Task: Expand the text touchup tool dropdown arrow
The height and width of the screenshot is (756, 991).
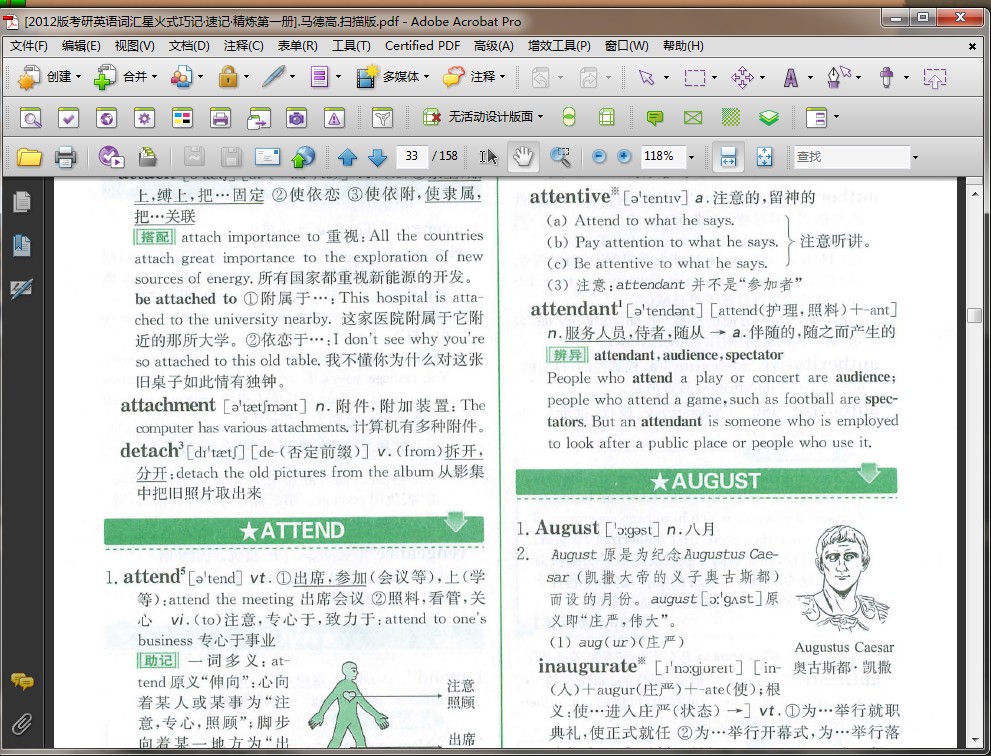Action: tap(811, 77)
